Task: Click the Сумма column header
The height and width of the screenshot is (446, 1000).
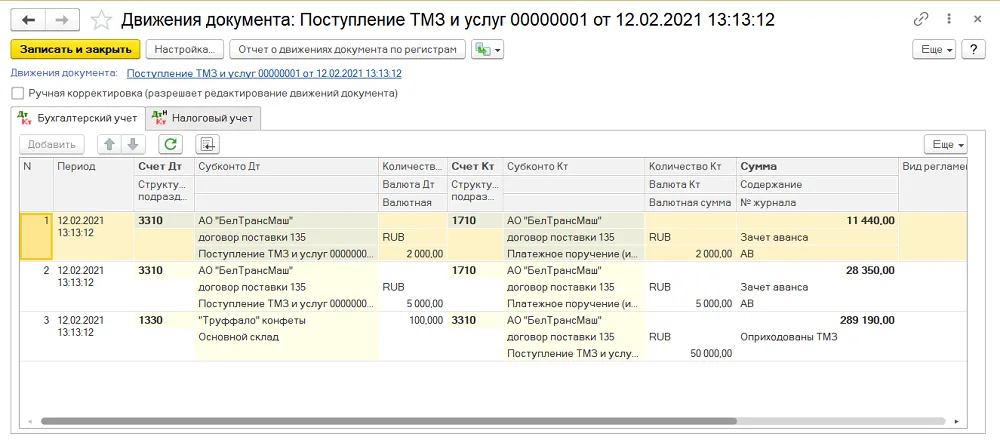Action: tap(817, 167)
